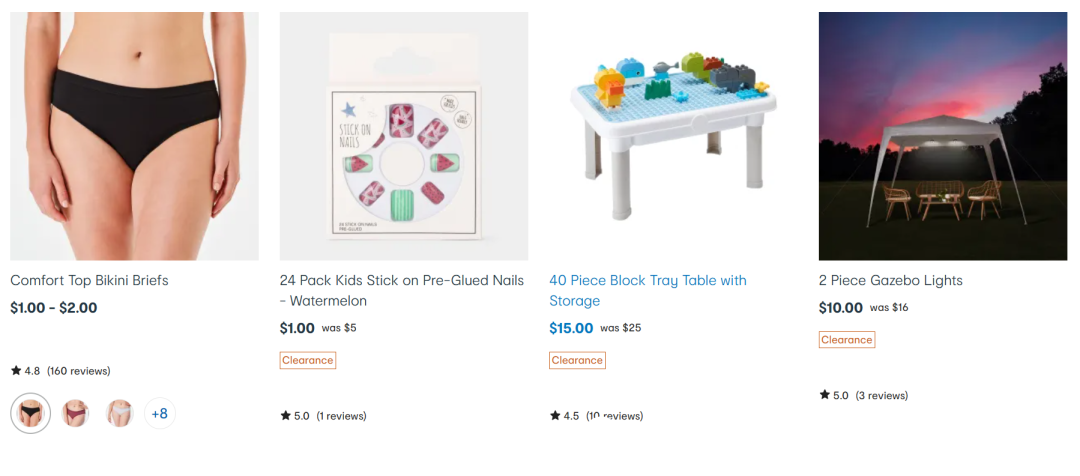The height and width of the screenshot is (476, 1080).
Task: Click Clearance badge under Gazebo Lights
Action: (x=847, y=340)
